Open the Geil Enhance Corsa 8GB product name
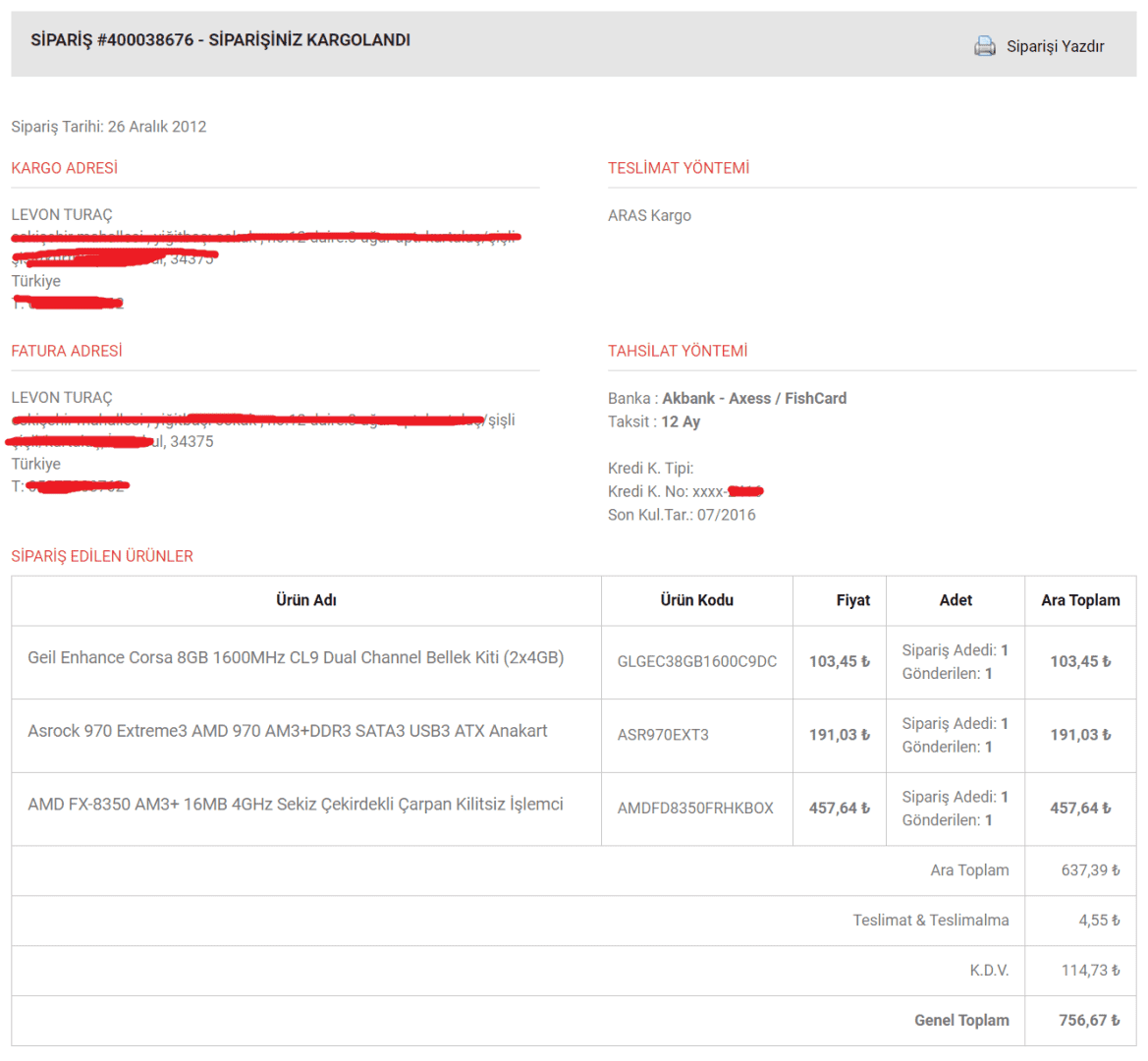The height and width of the screenshot is (1061, 1148). pyautogui.click(x=296, y=657)
